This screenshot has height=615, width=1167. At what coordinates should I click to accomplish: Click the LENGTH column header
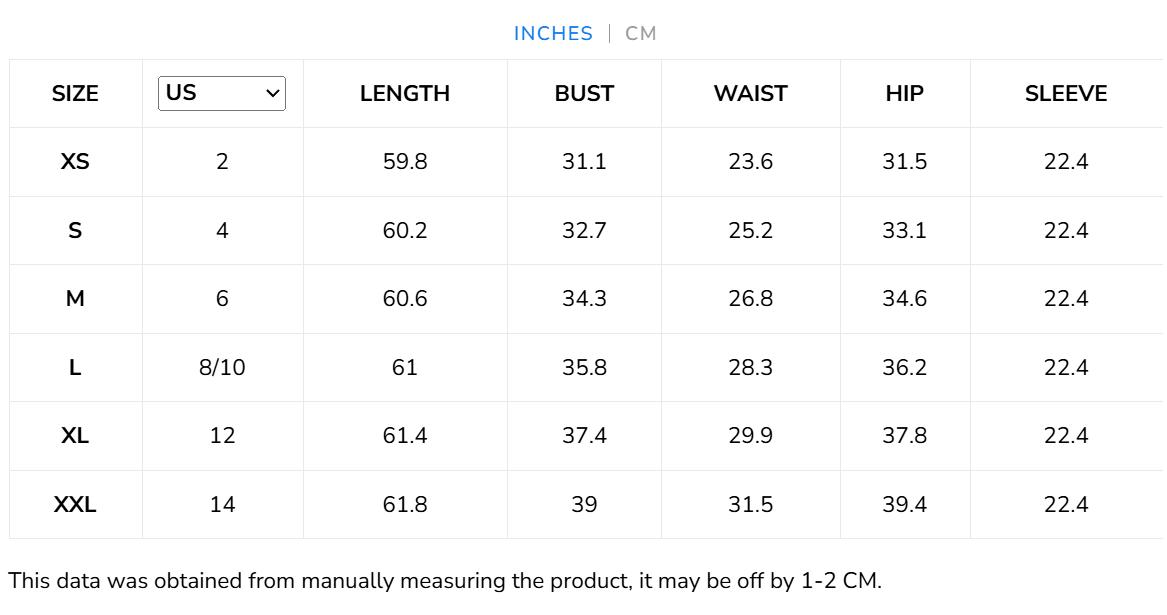405,94
